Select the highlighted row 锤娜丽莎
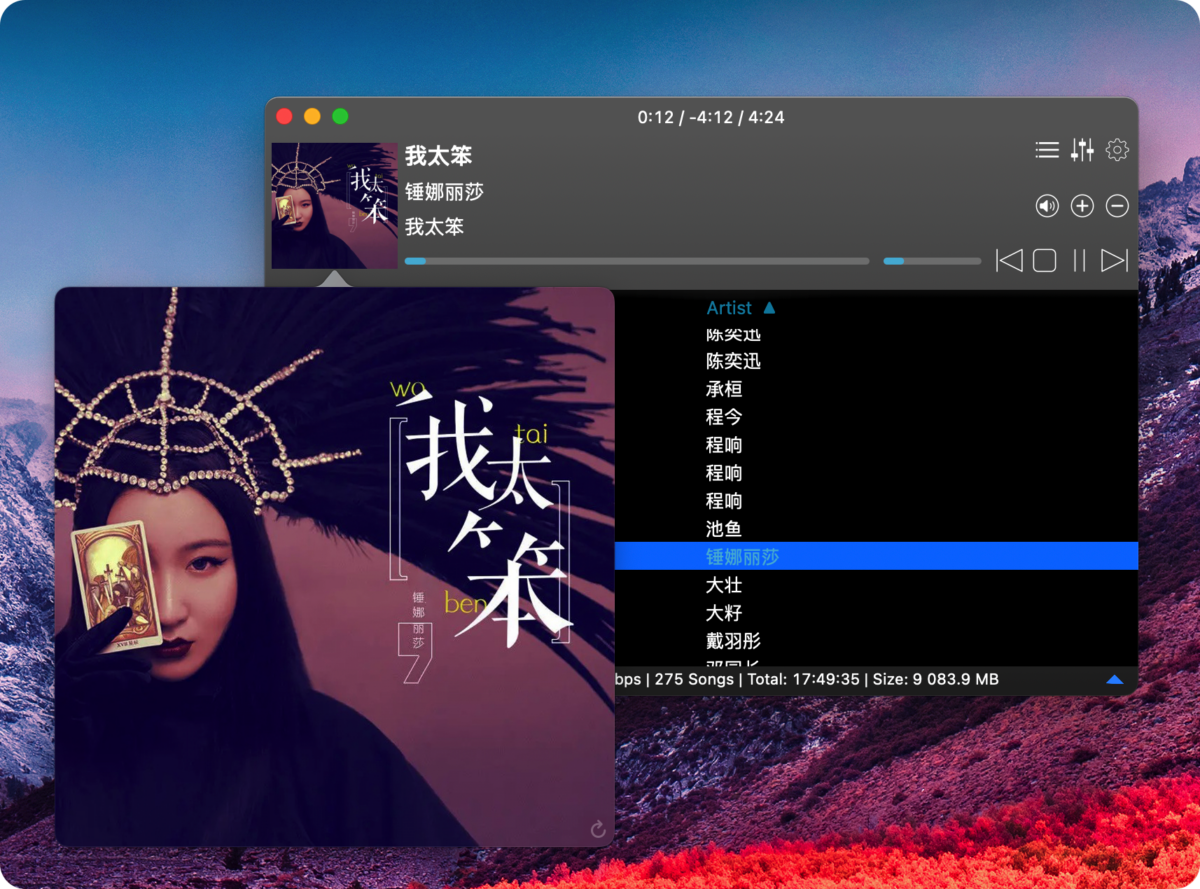Screen dimensions: 1200x889 (x=876, y=557)
